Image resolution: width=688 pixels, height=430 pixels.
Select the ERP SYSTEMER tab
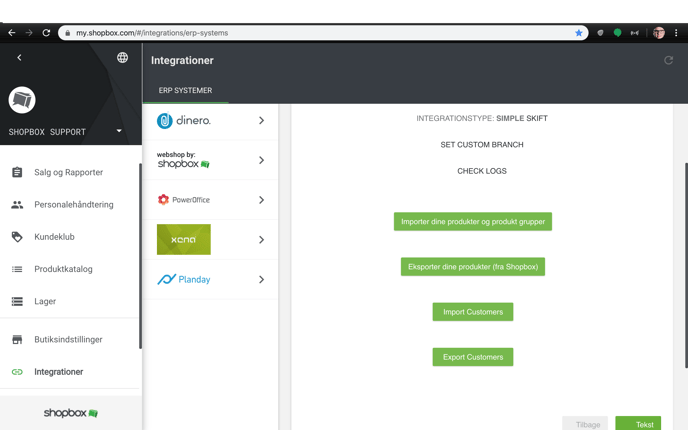185,90
